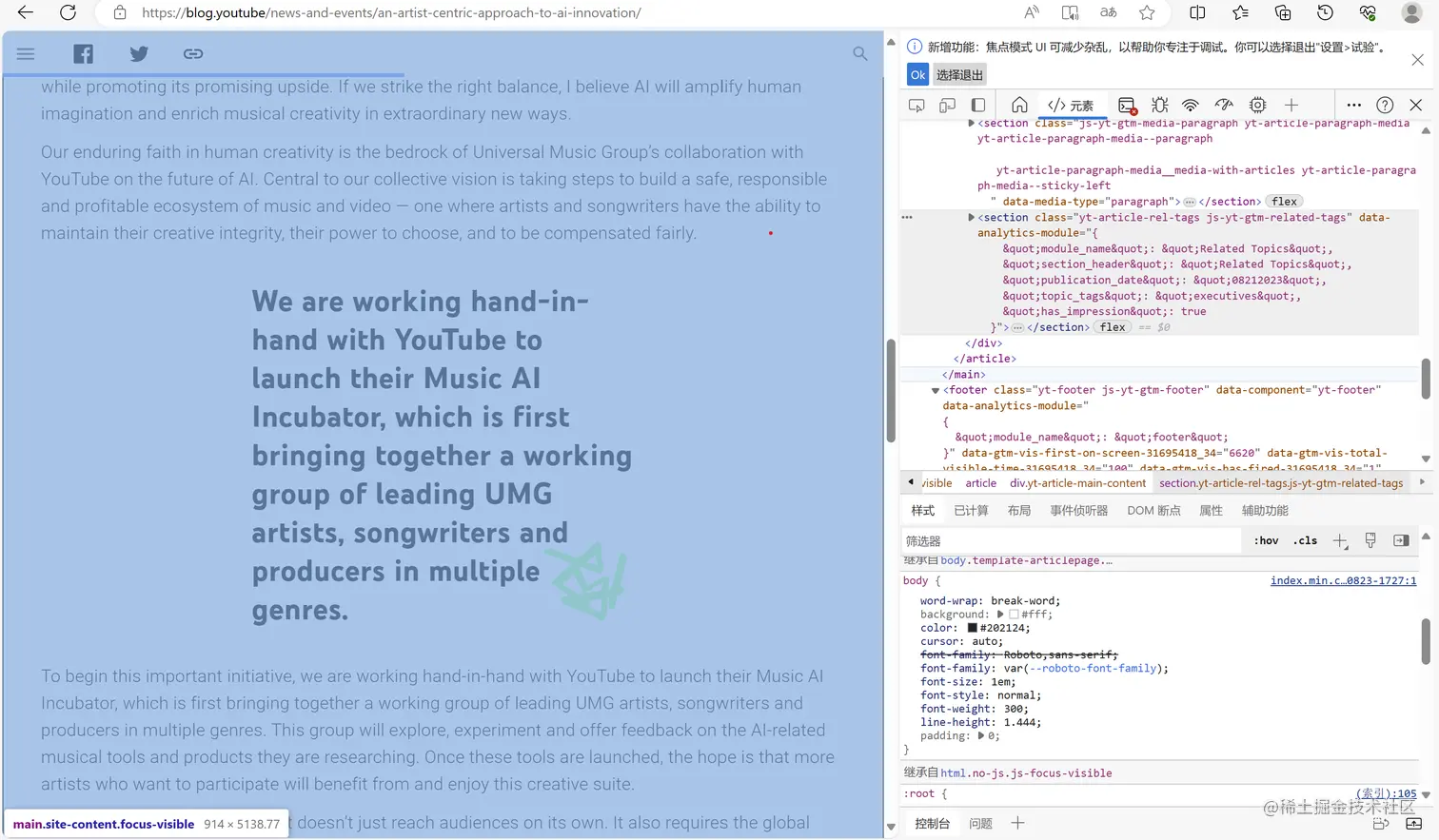The height and width of the screenshot is (840, 1439).
Task: Select div.yt-article-main-content breadcrumb
Action: [x=1077, y=483]
